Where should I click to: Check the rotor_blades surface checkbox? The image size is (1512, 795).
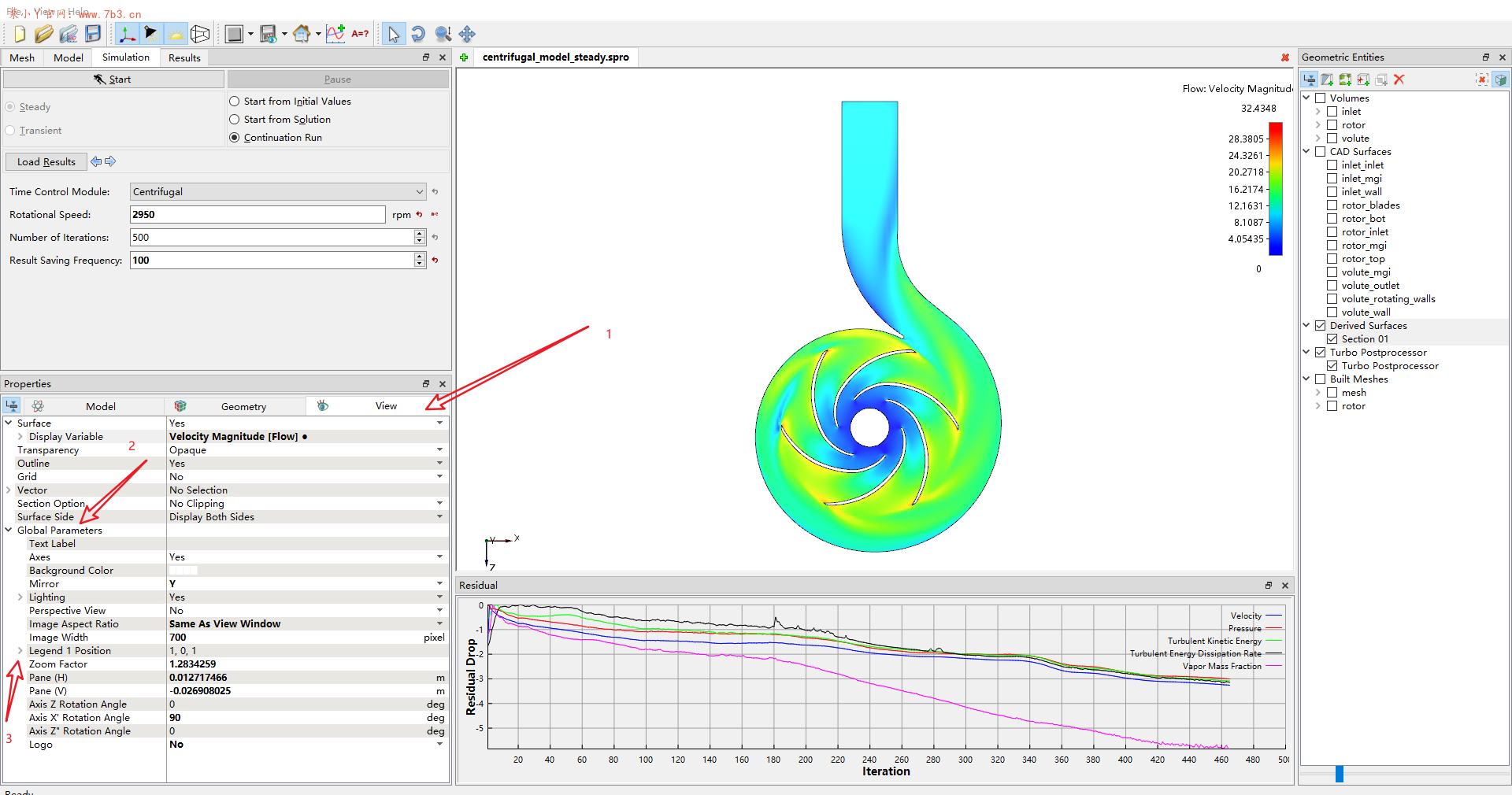(x=1332, y=205)
